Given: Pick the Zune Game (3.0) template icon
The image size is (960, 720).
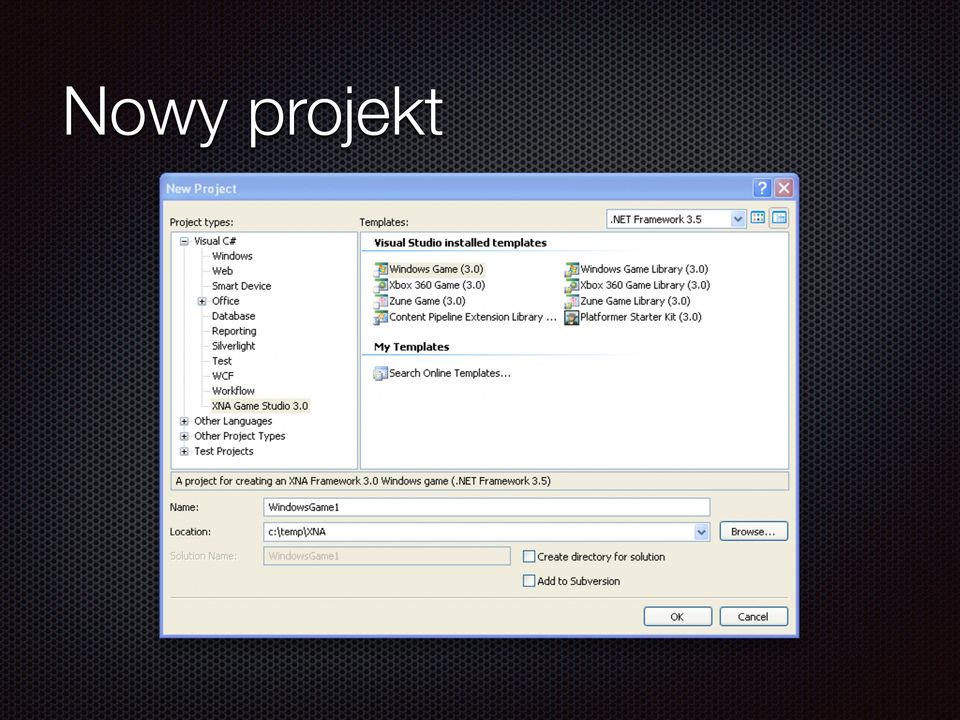Looking at the screenshot, I should tap(380, 301).
